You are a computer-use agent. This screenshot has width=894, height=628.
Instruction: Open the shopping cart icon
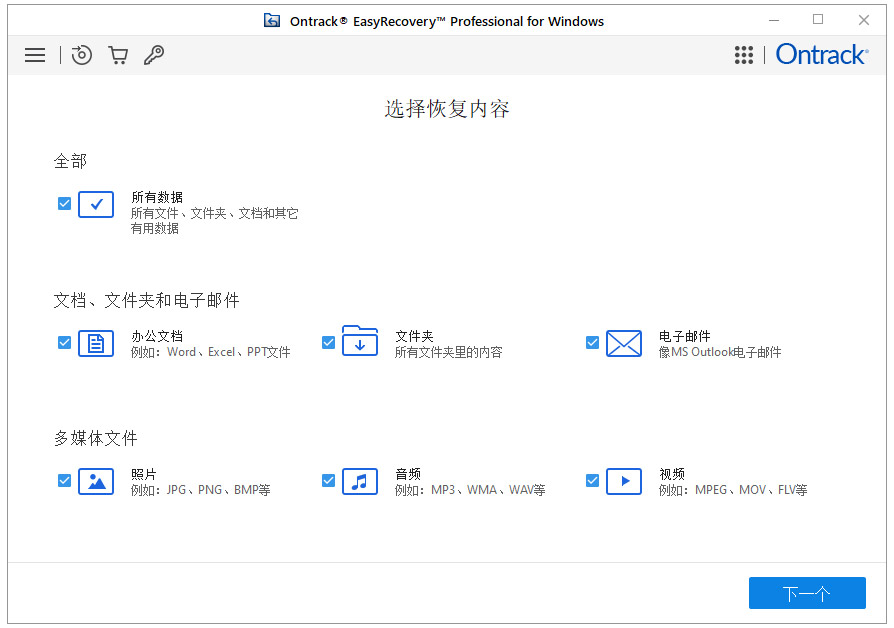click(x=118, y=55)
